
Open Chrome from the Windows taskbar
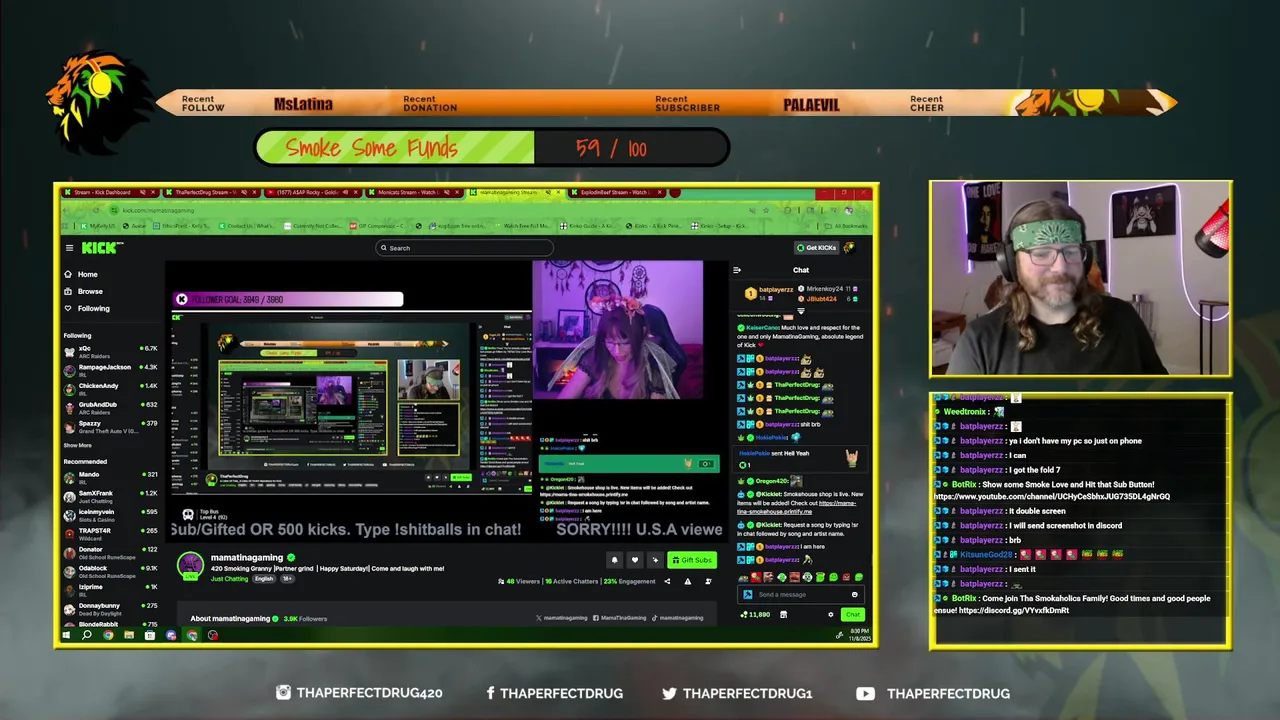tap(108, 635)
